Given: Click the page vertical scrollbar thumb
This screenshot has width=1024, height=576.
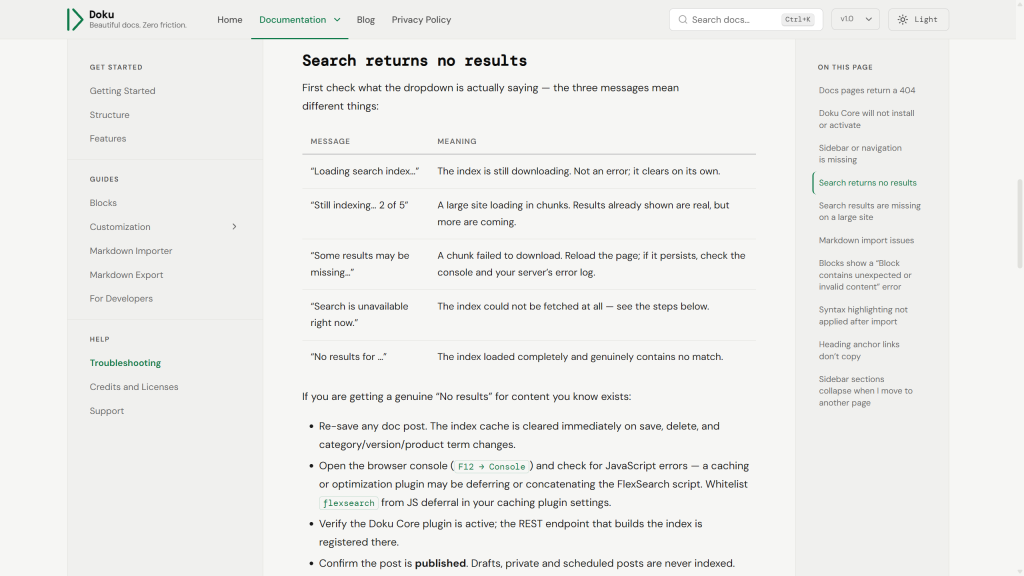Looking at the screenshot, I should 1019,223.
